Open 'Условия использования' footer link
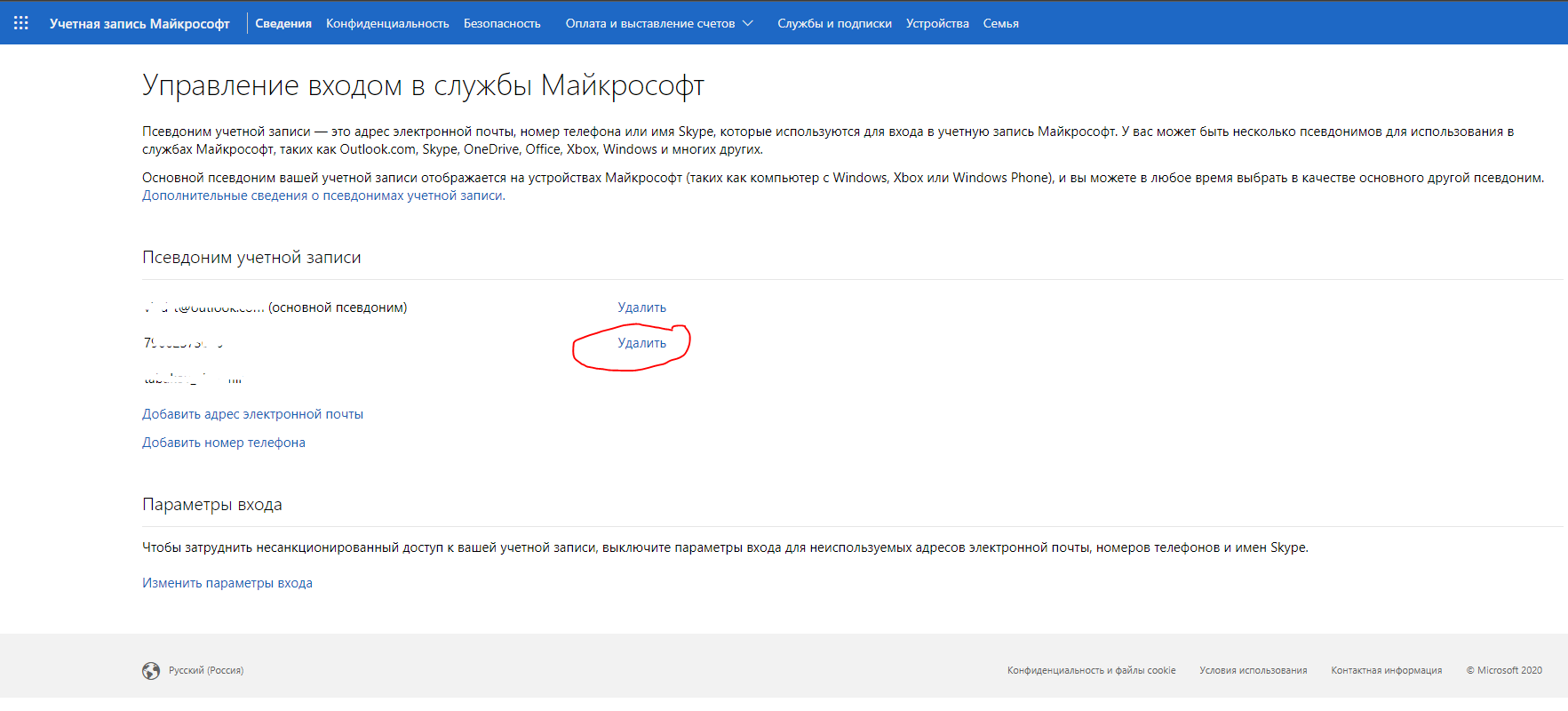 pyautogui.click(x=1253, y=671)
